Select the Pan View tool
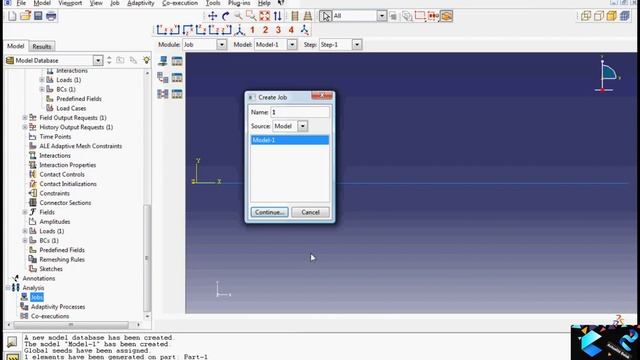This screenshot has width=640, height=360. (x=212, y=16)
